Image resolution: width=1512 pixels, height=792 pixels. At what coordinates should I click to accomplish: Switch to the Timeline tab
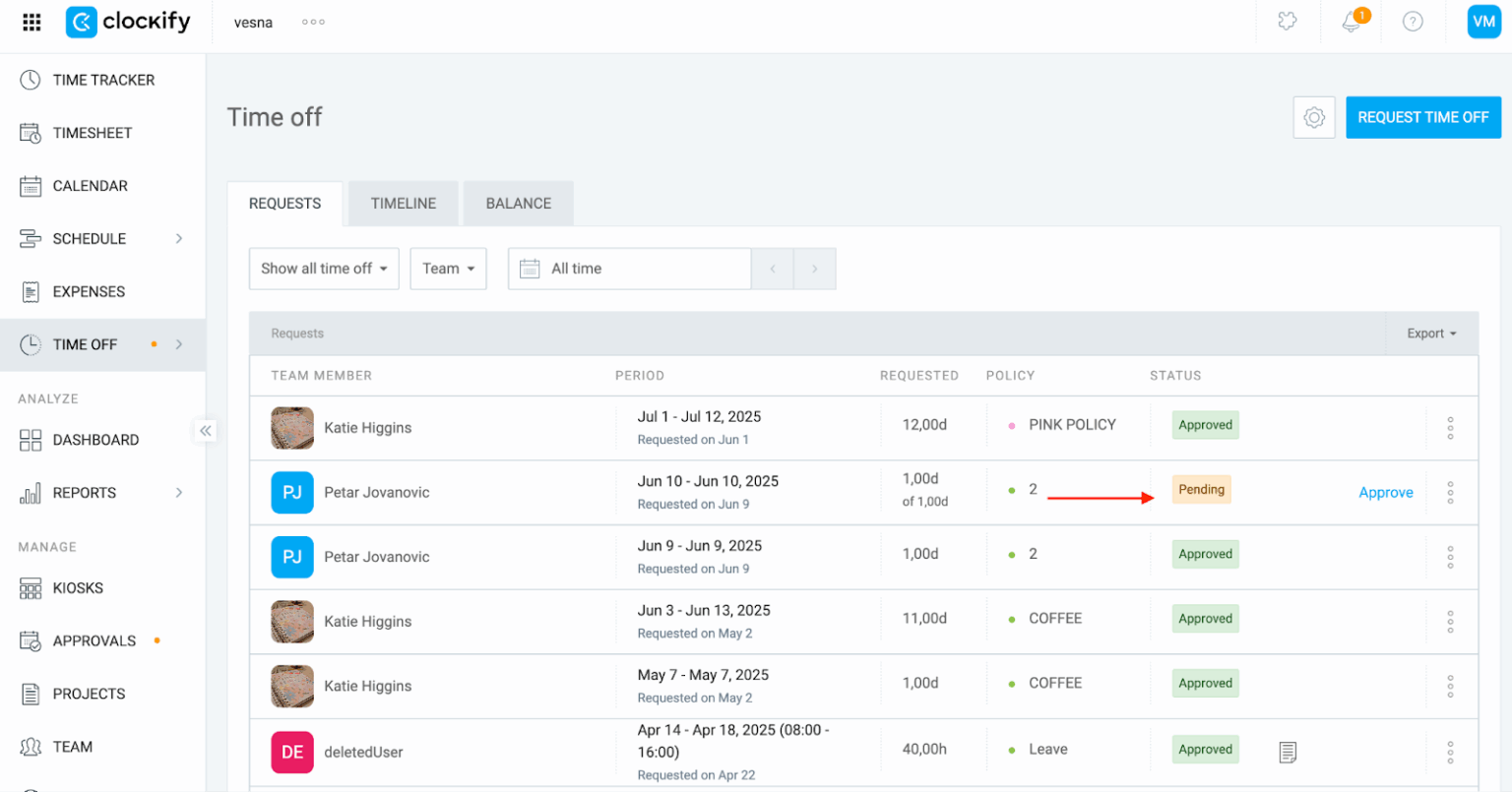tap(403, 204)
